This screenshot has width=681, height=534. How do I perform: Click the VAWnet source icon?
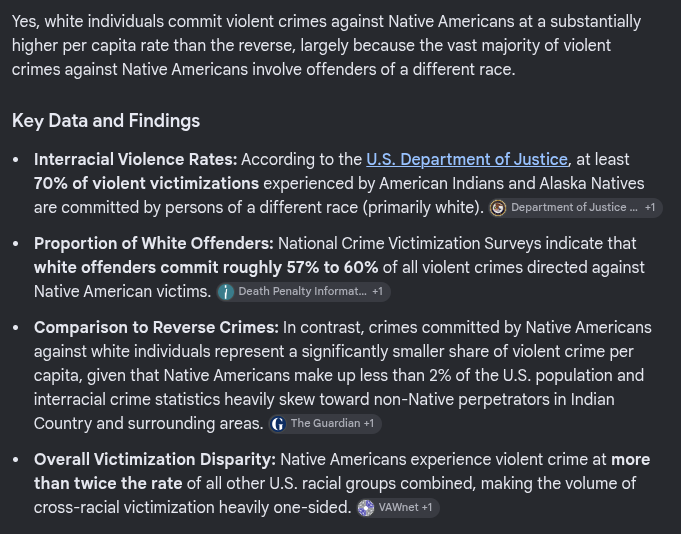pos(366,508)
